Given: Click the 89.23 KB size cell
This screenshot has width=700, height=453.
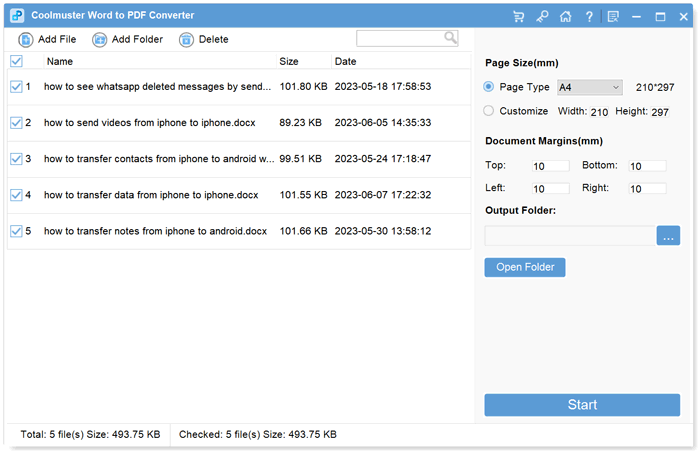Looking at the screenshot, I should click(300, 123).
